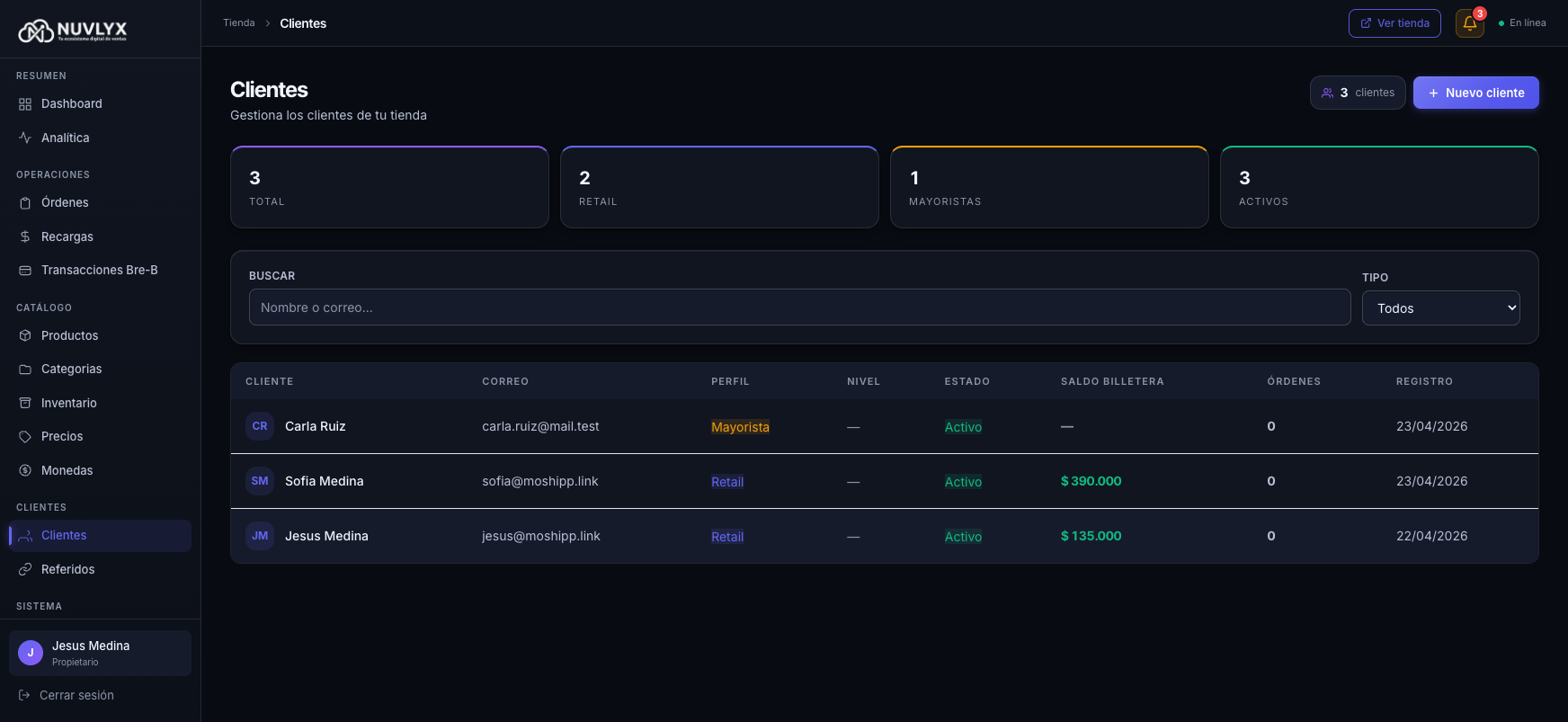Viewport: 1568px width, 722px height.
Task: Open Jesus Medina's profile card in sidebar
Action: [100, 653]
